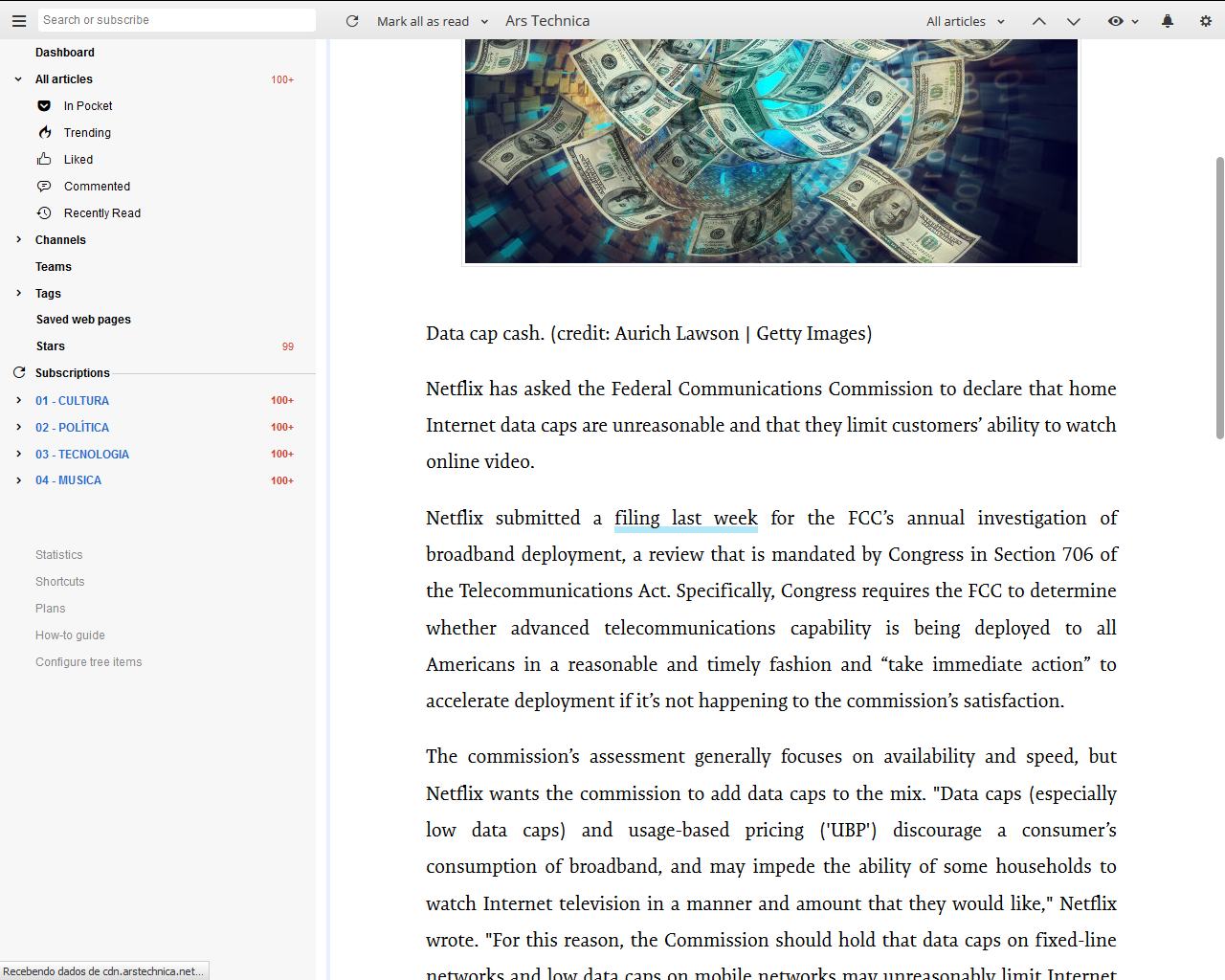Select the In Pocket entry
The image size is (1225, 980).
(x=88, y=106)
